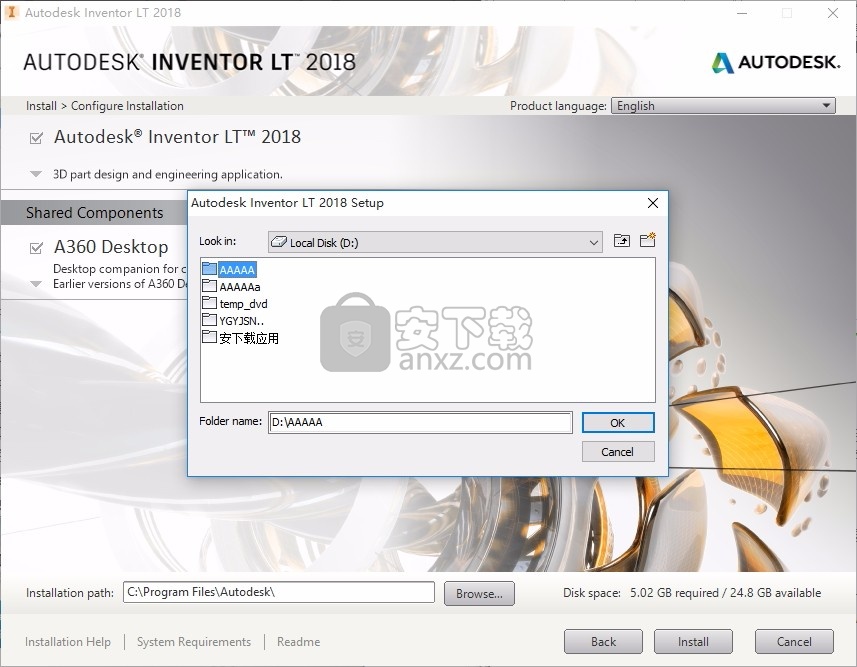Expand A360 Desktop configuration triangle
This screenshot has width=857, height=667.
pyautogui.click(x=36, y=284)
